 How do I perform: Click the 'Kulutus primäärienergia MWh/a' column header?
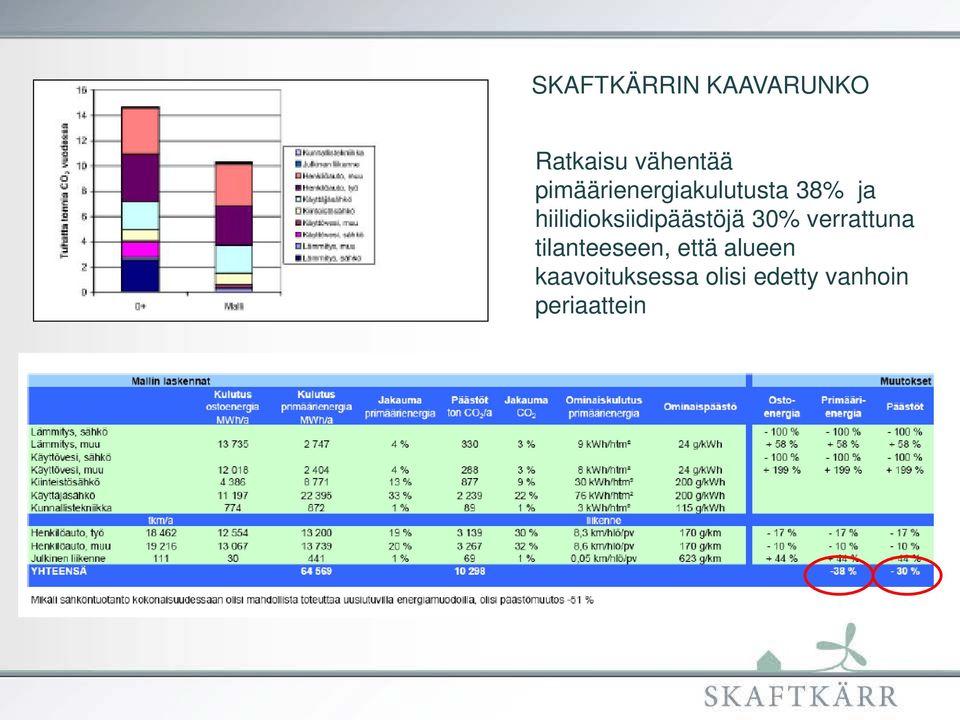pos(316,407)
